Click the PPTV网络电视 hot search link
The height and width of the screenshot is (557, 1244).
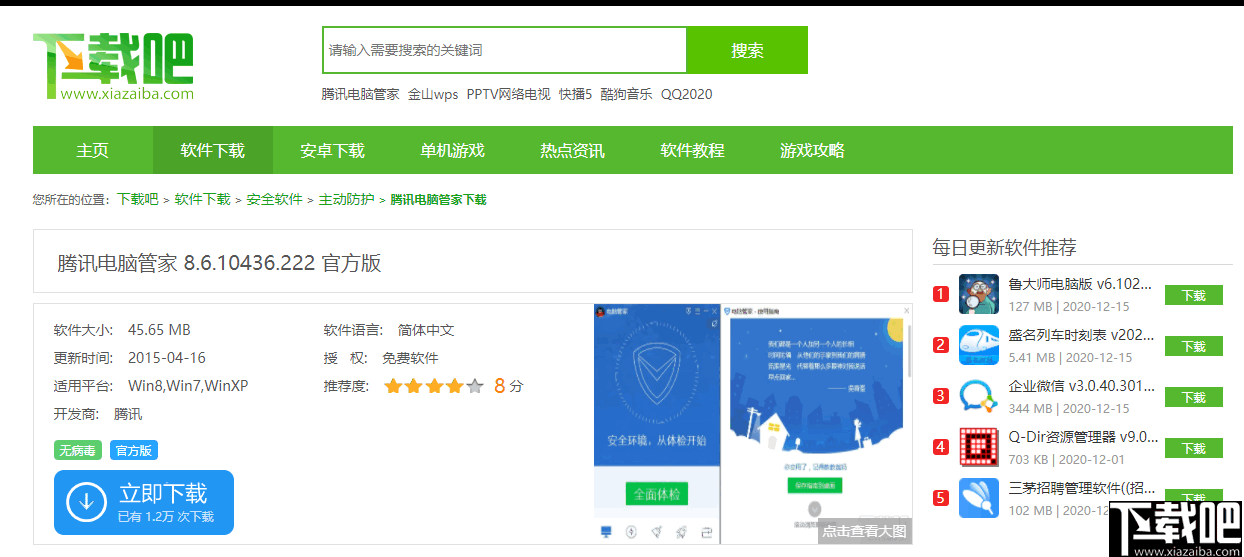[508, 94]
